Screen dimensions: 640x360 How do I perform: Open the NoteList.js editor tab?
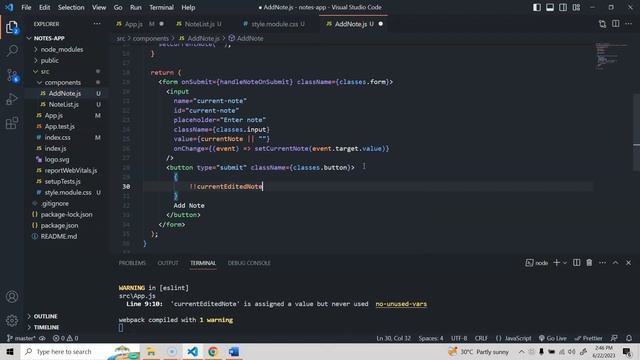coord(200,24)
